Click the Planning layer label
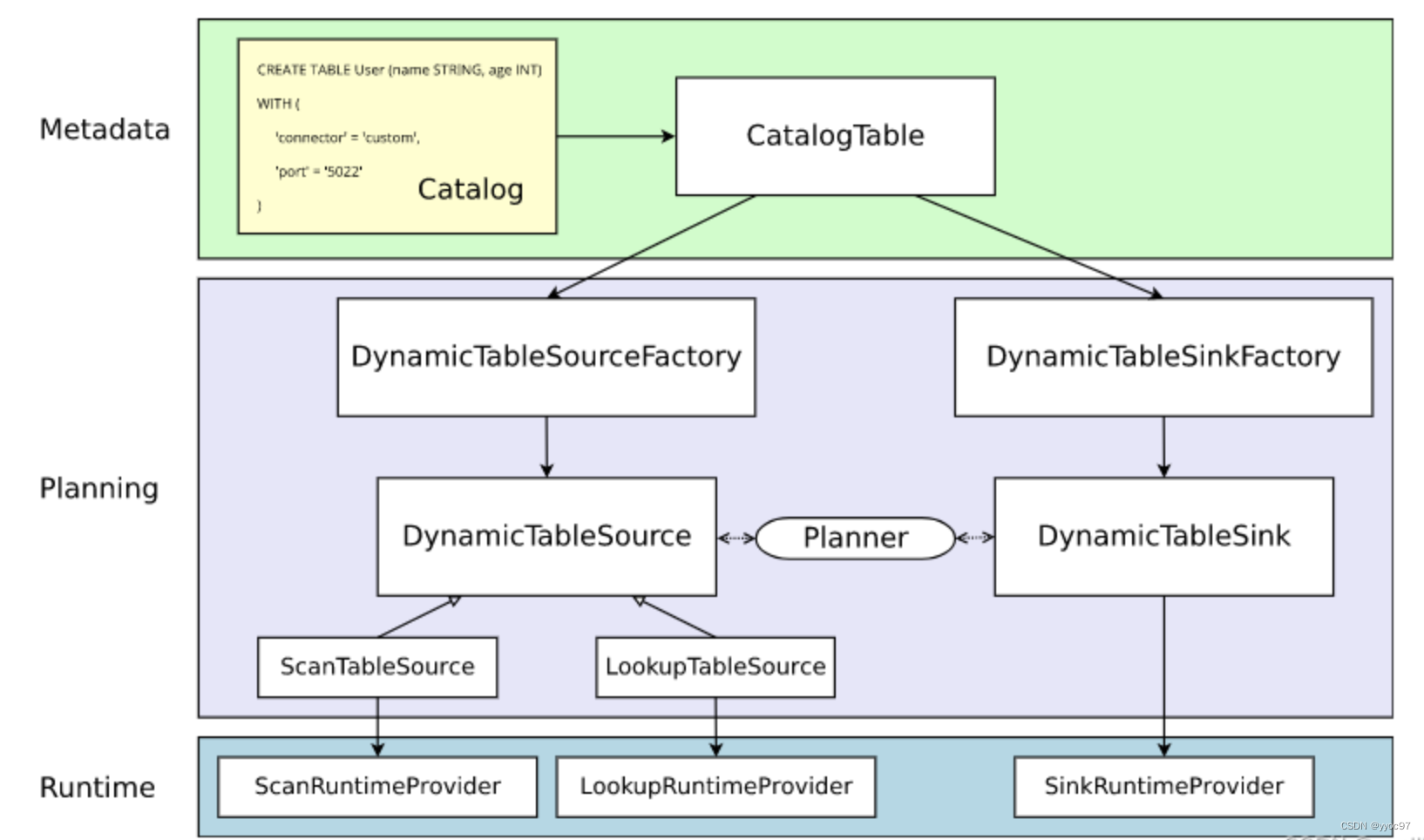The height and width of the screenshot is (840, 1424). tap(98, 489)
